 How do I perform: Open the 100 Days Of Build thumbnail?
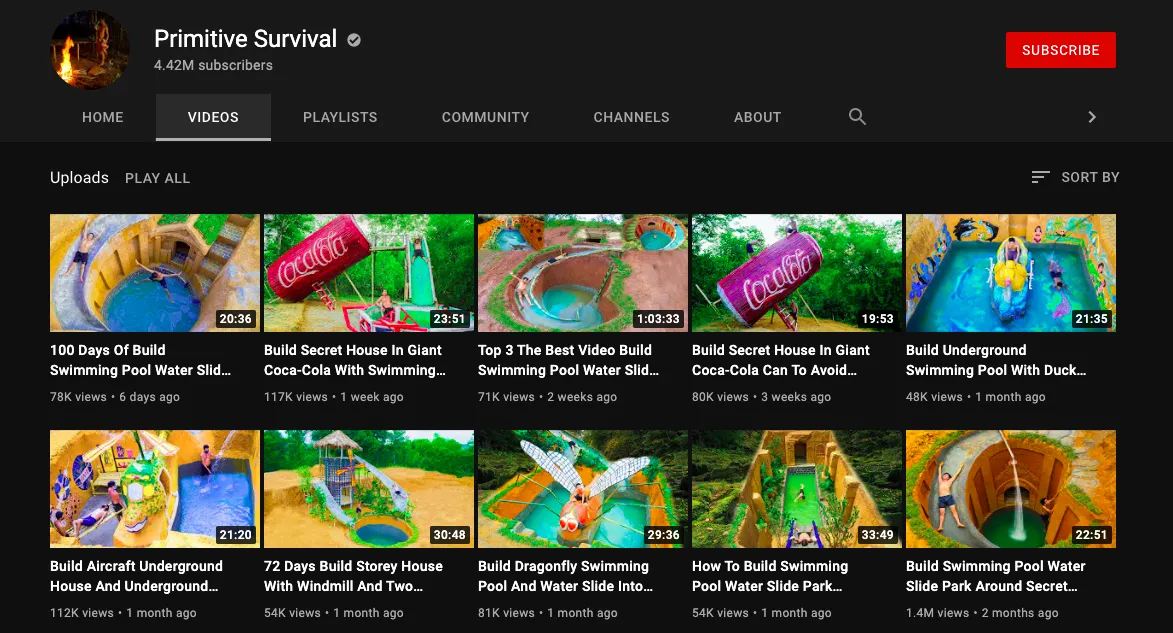pos(155,273)
